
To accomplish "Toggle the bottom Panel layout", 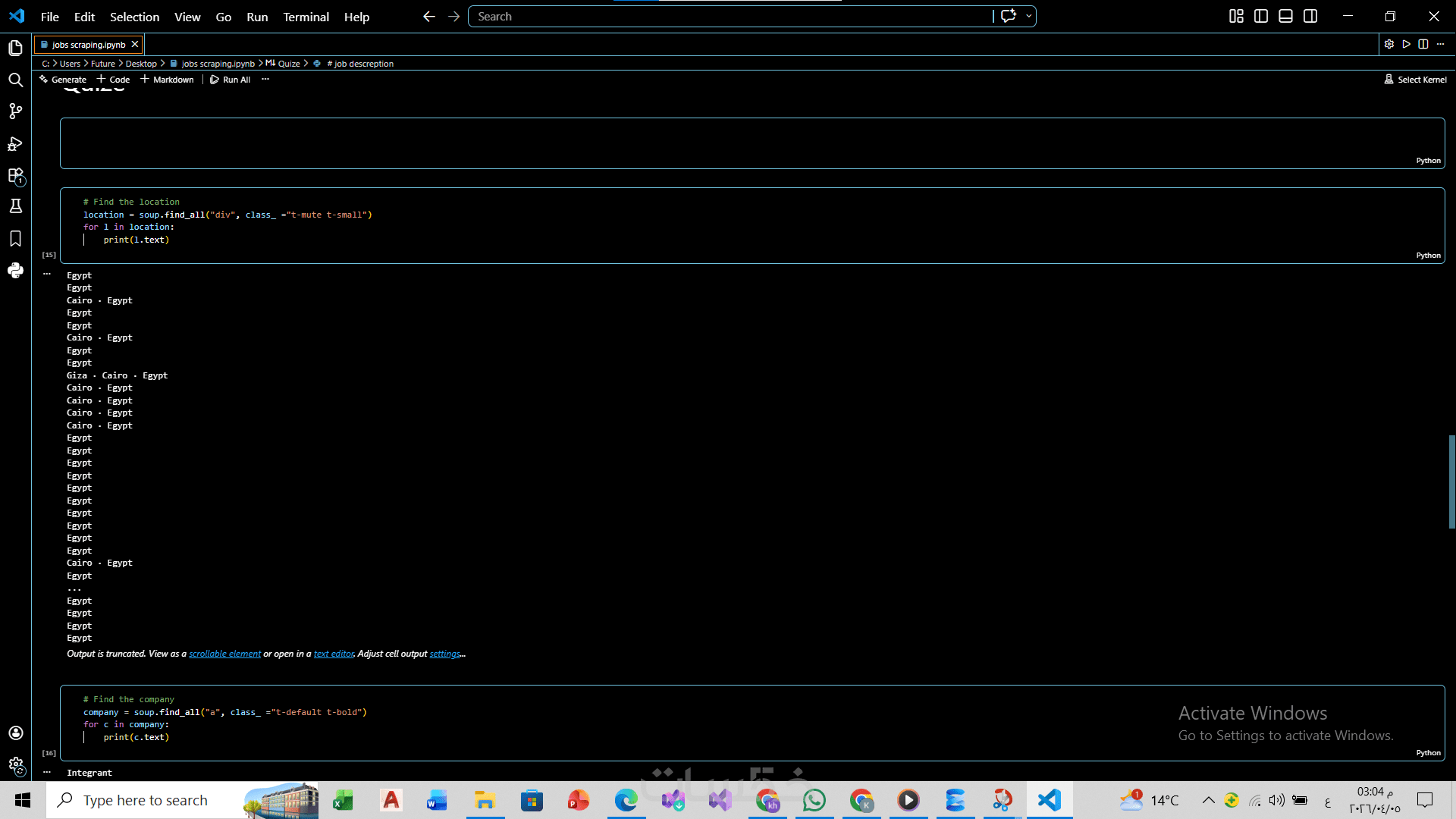I will click(1285, 16).
